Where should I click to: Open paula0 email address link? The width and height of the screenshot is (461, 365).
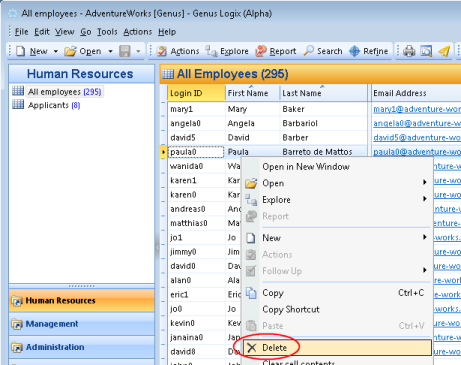[417, 152]
